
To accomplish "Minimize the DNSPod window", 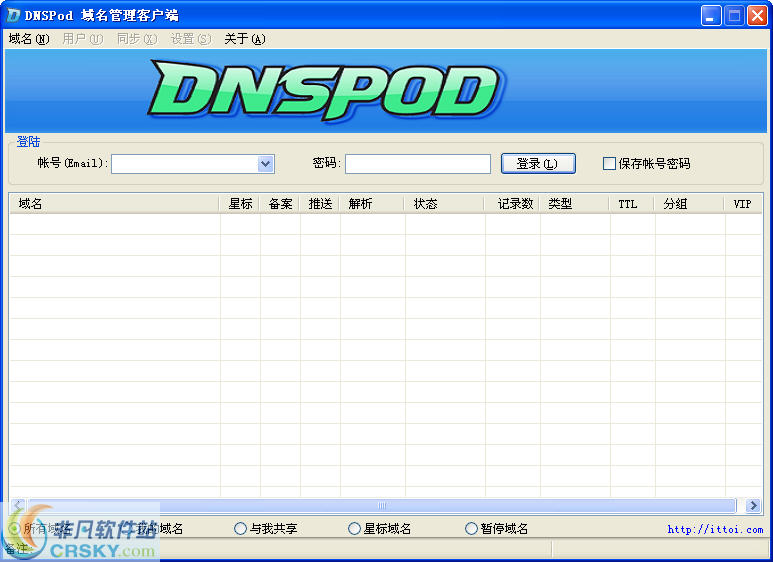I will [x=710, y=15].
